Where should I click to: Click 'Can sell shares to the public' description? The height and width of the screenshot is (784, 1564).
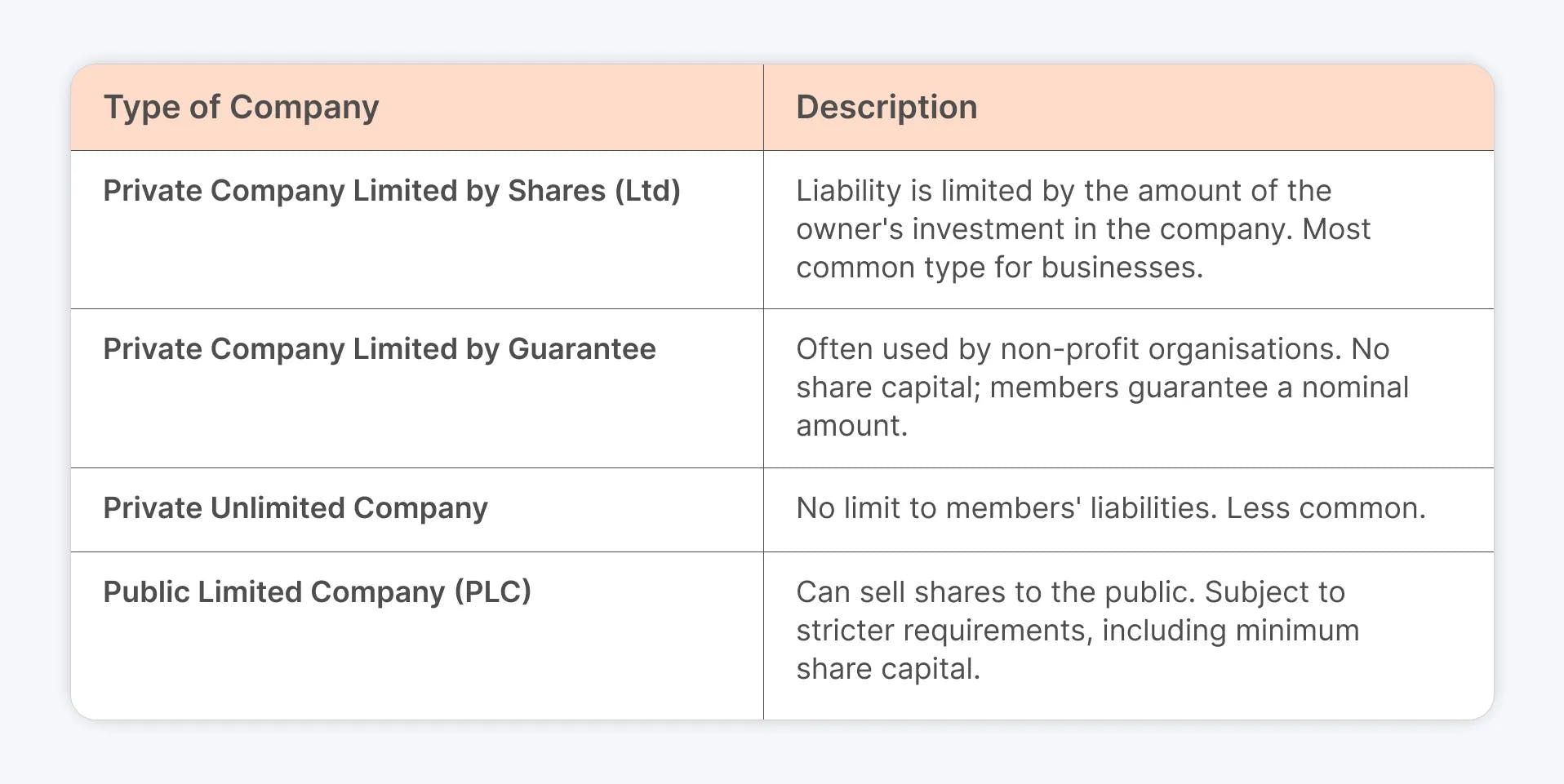tap(996, 592)
